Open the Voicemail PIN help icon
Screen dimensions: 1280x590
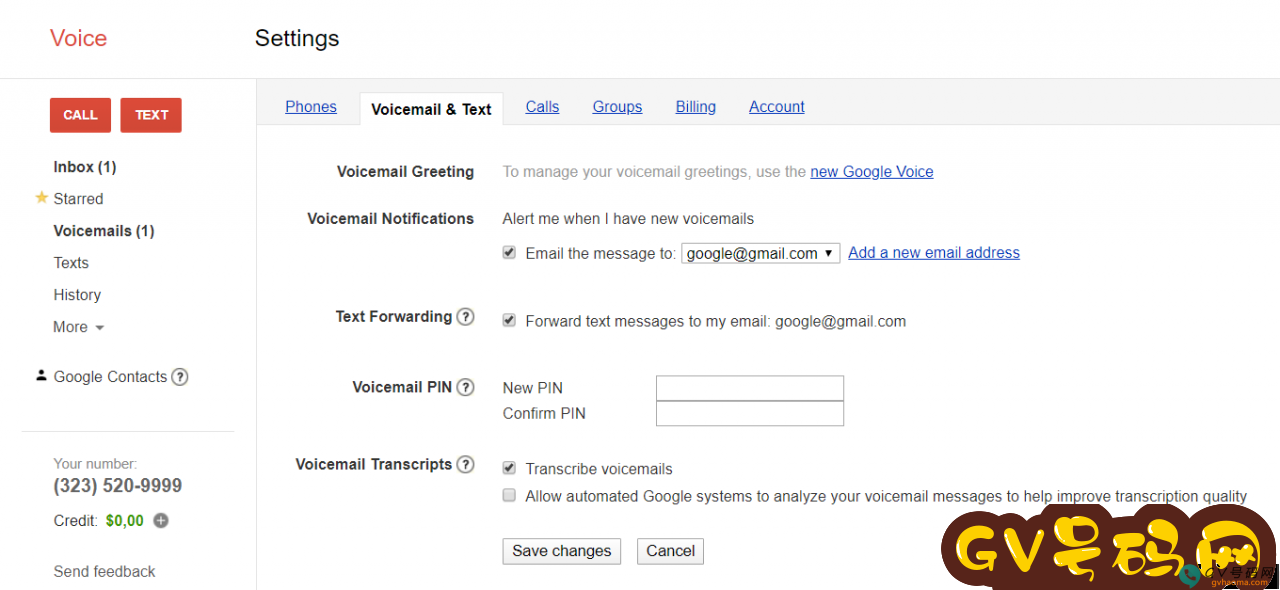click(465, 387)
